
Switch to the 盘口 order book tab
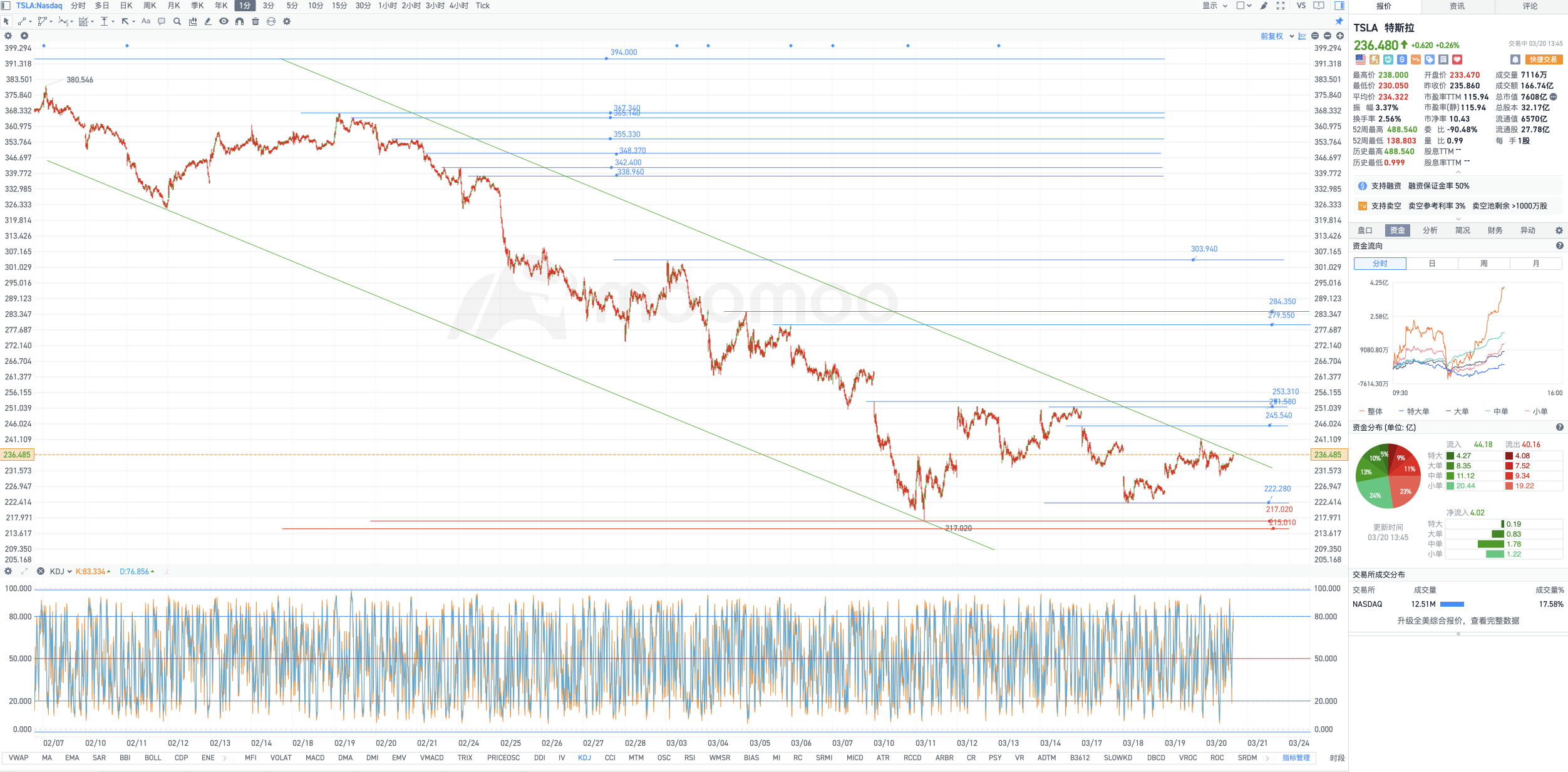1365,230
